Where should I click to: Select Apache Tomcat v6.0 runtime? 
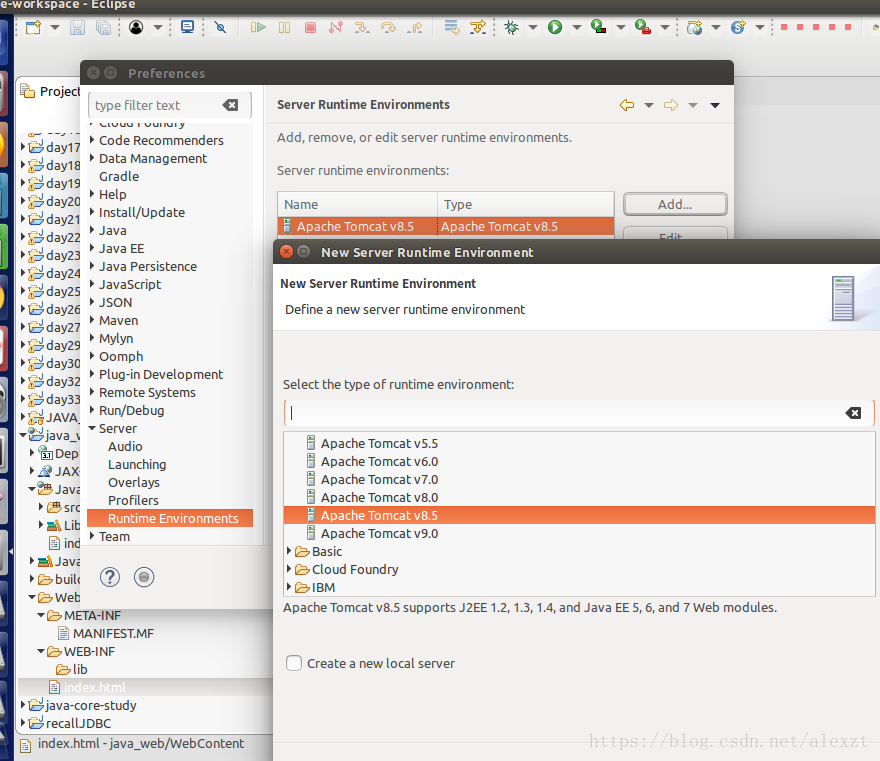pyautogui.click(x=379, y=461)
